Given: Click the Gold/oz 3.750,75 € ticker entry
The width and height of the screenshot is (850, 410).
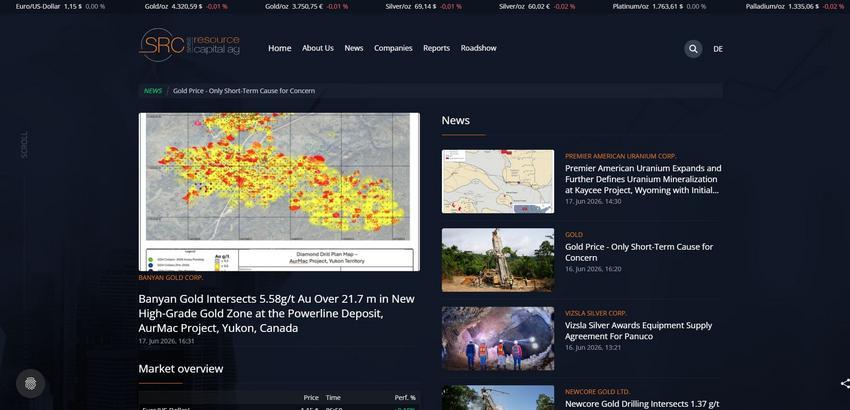Looking at the screenshot, I should [x=306, y=7].
